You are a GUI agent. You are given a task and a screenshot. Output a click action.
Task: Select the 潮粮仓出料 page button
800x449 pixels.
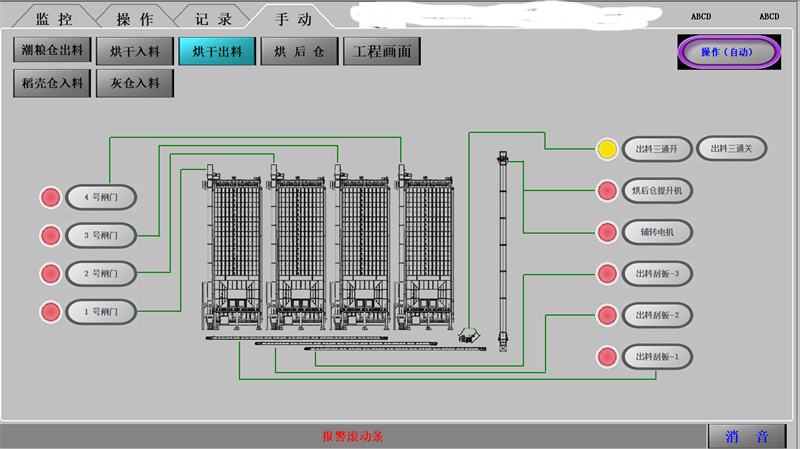coord(52,51)
